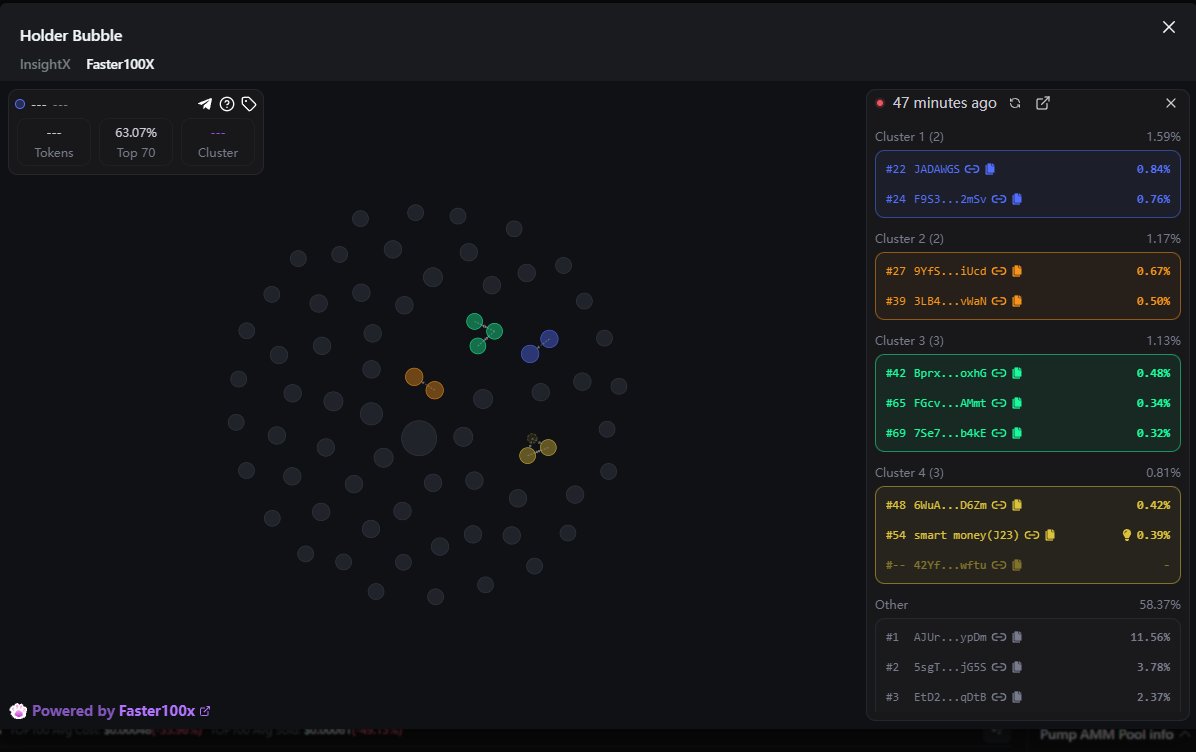Copy address of #48 6WuA...D6Zm
This screenshot has width=1196, height=752.
(1017, 505)
